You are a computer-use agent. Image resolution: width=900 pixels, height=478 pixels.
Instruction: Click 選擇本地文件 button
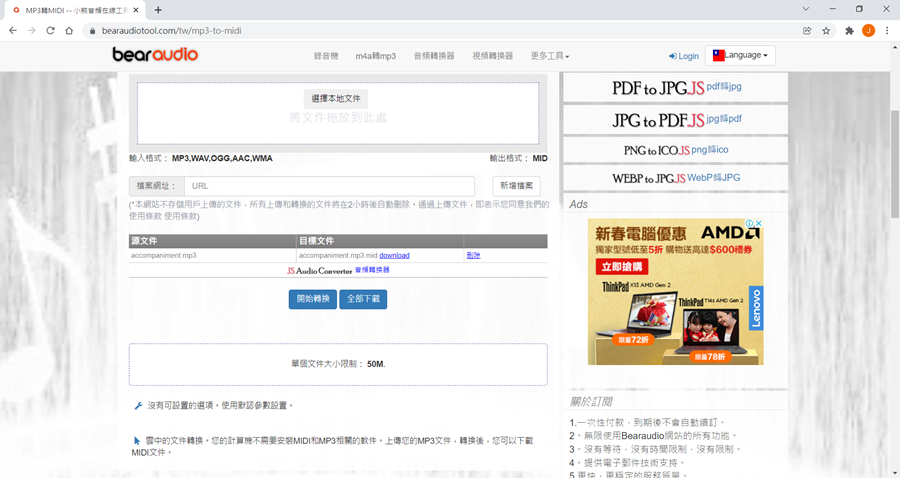tap(336, 98)
